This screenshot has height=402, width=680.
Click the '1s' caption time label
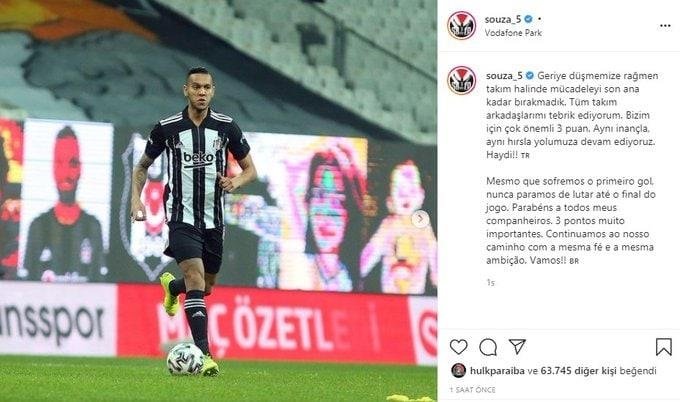pos(490,283)
